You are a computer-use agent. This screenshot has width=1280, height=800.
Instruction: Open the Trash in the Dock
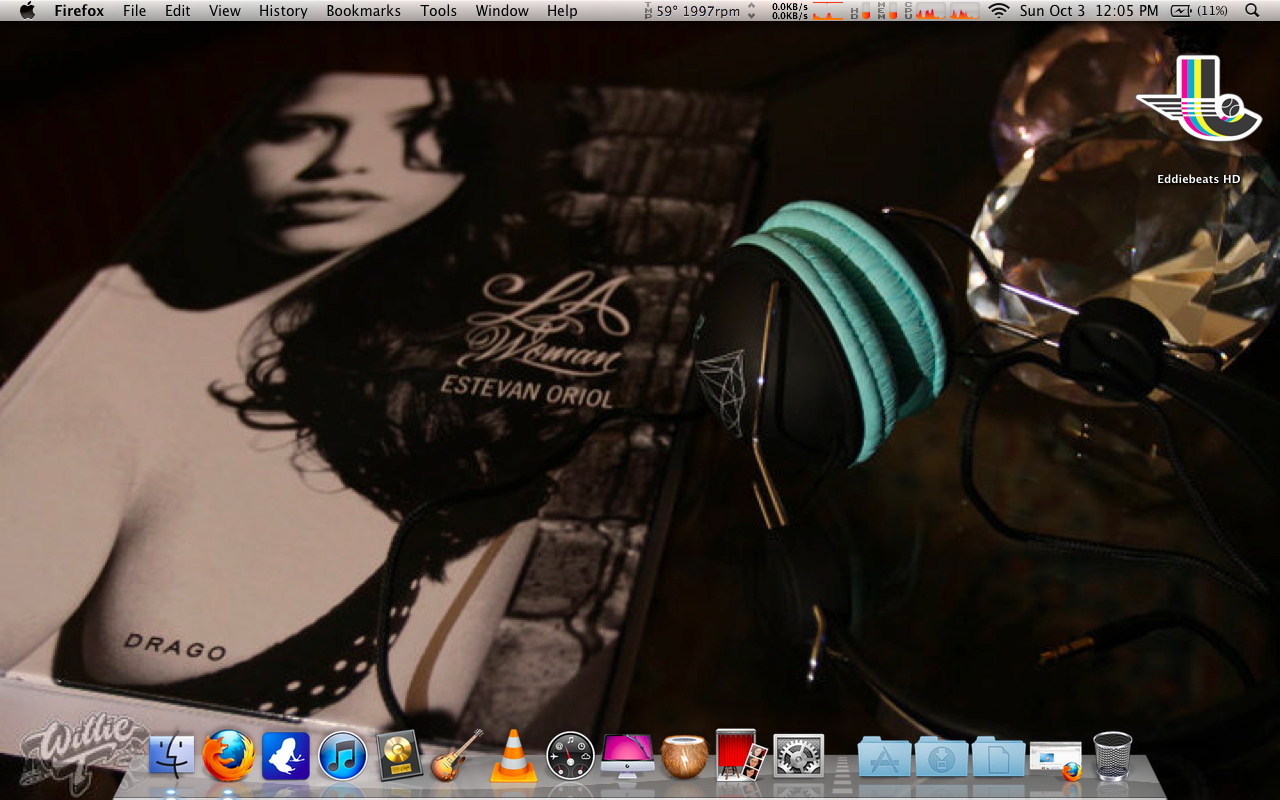[x=1113, y=756]
